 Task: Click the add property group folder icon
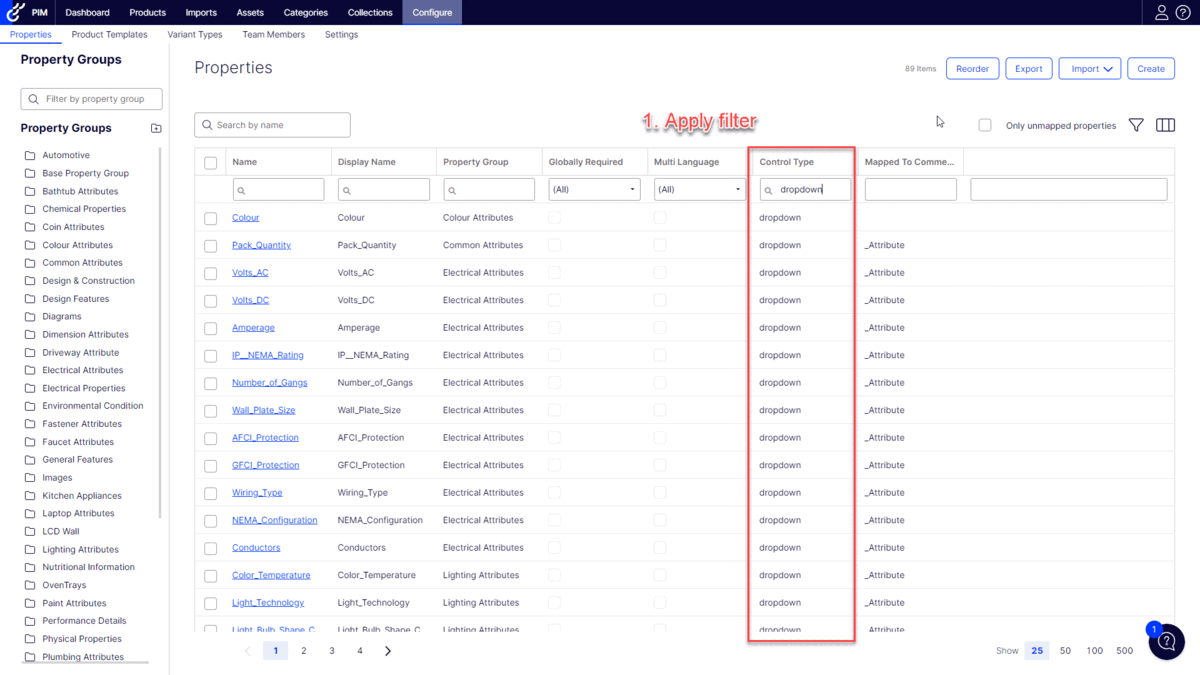tap(156, 128)
